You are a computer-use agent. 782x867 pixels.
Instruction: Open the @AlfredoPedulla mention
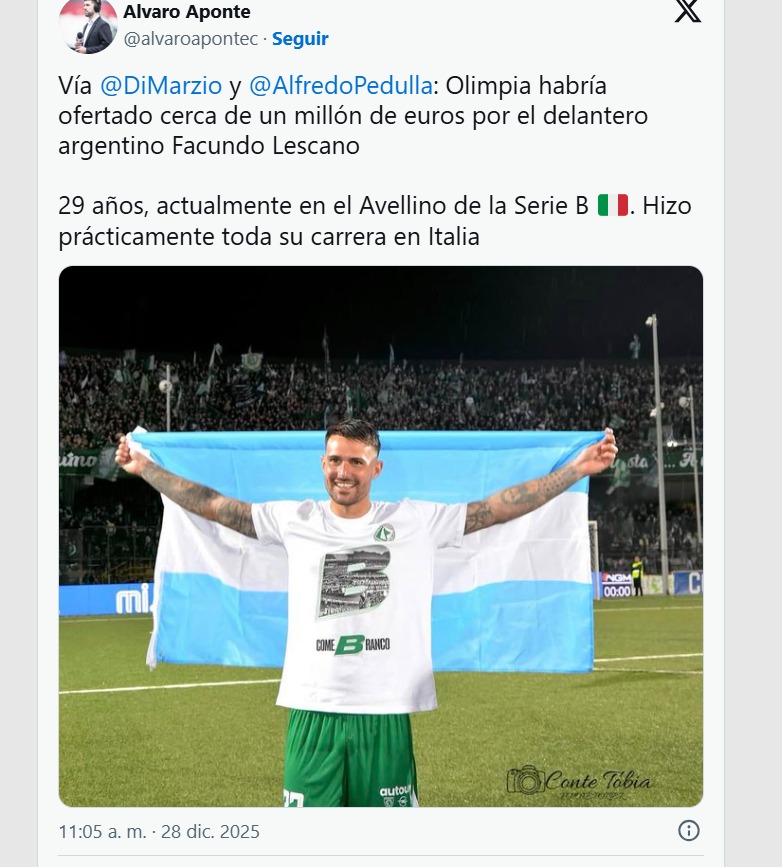339,87
